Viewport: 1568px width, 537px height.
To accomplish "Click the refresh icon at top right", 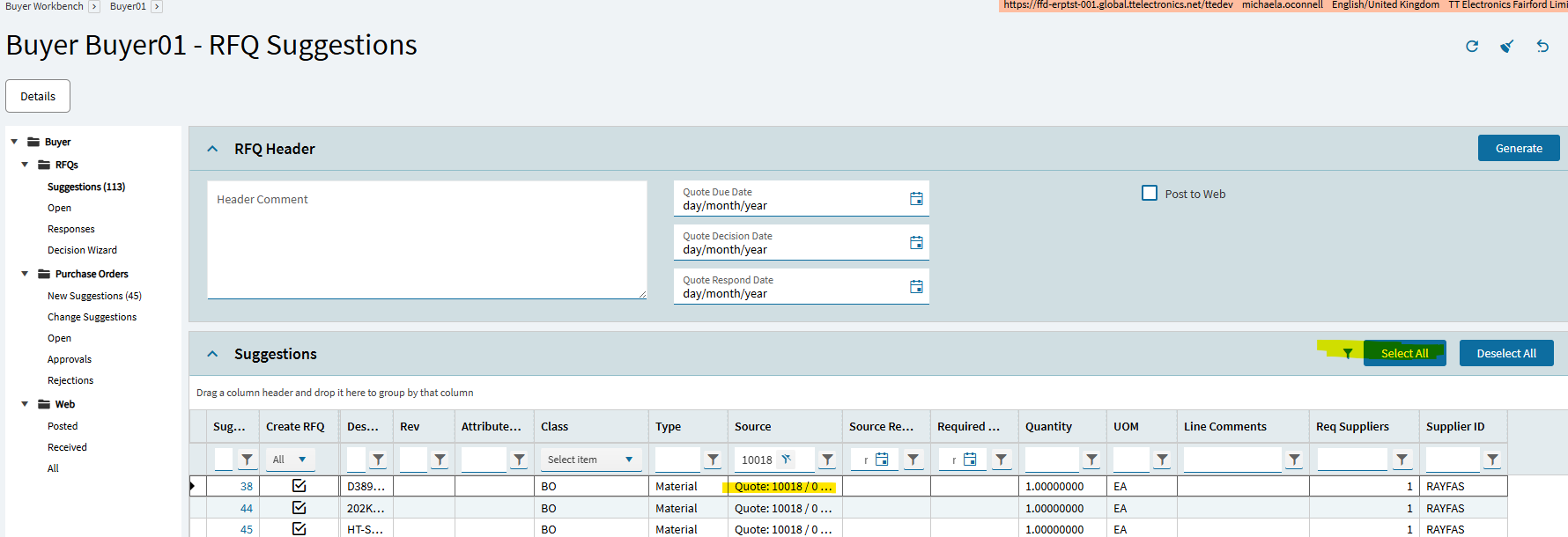I will (x=1472, y=47).
